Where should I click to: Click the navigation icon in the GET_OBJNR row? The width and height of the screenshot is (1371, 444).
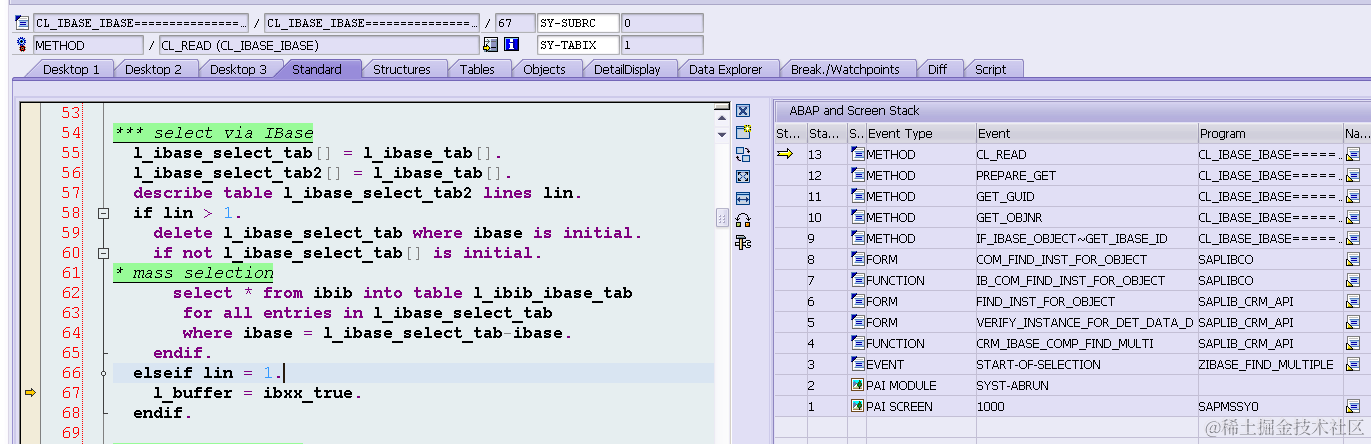click(x=1353, y=217)
